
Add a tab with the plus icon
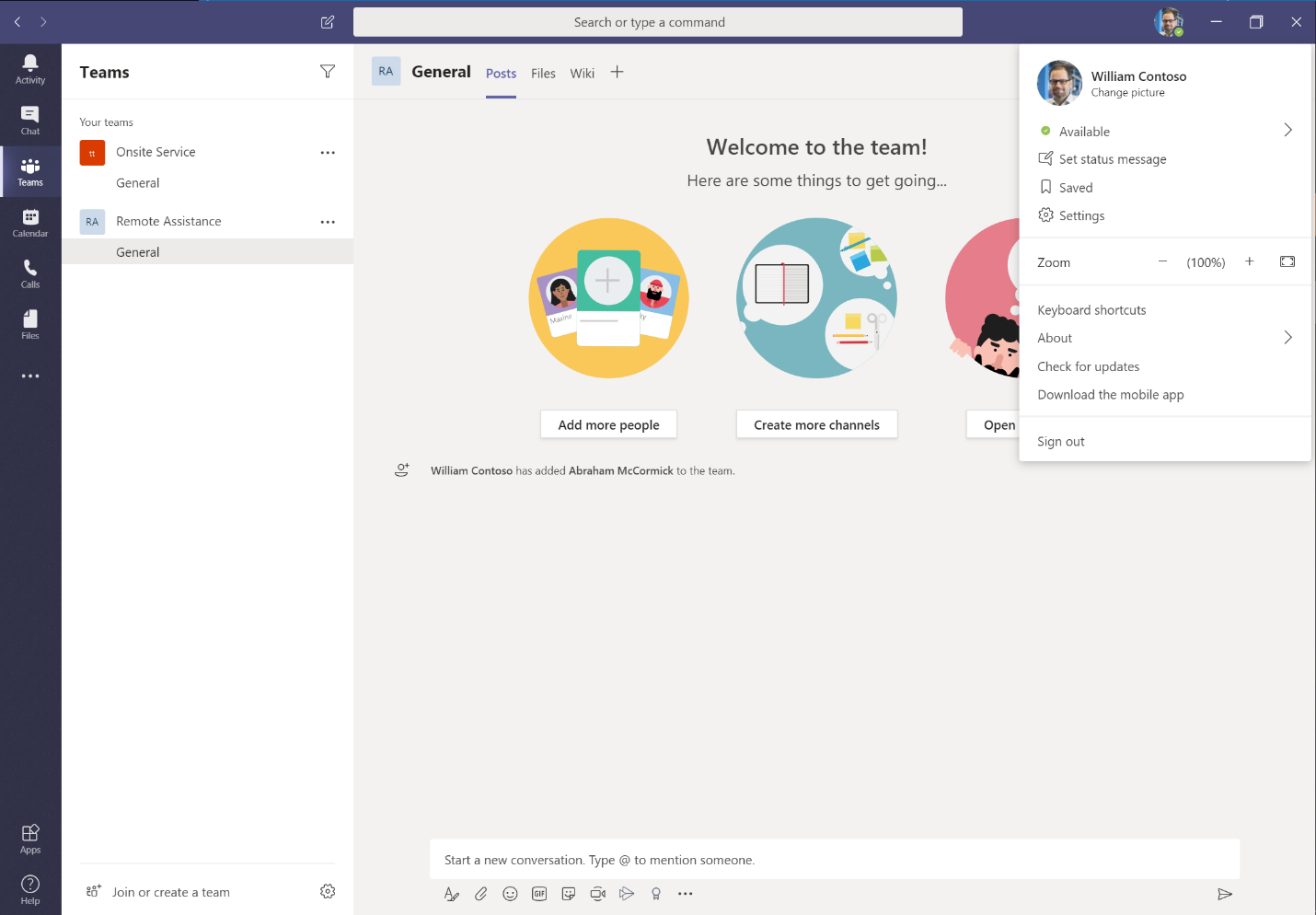coord(617,72)
